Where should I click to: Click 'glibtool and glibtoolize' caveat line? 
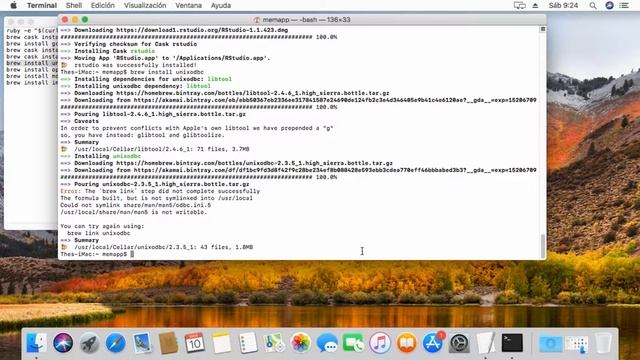point(142,135)
